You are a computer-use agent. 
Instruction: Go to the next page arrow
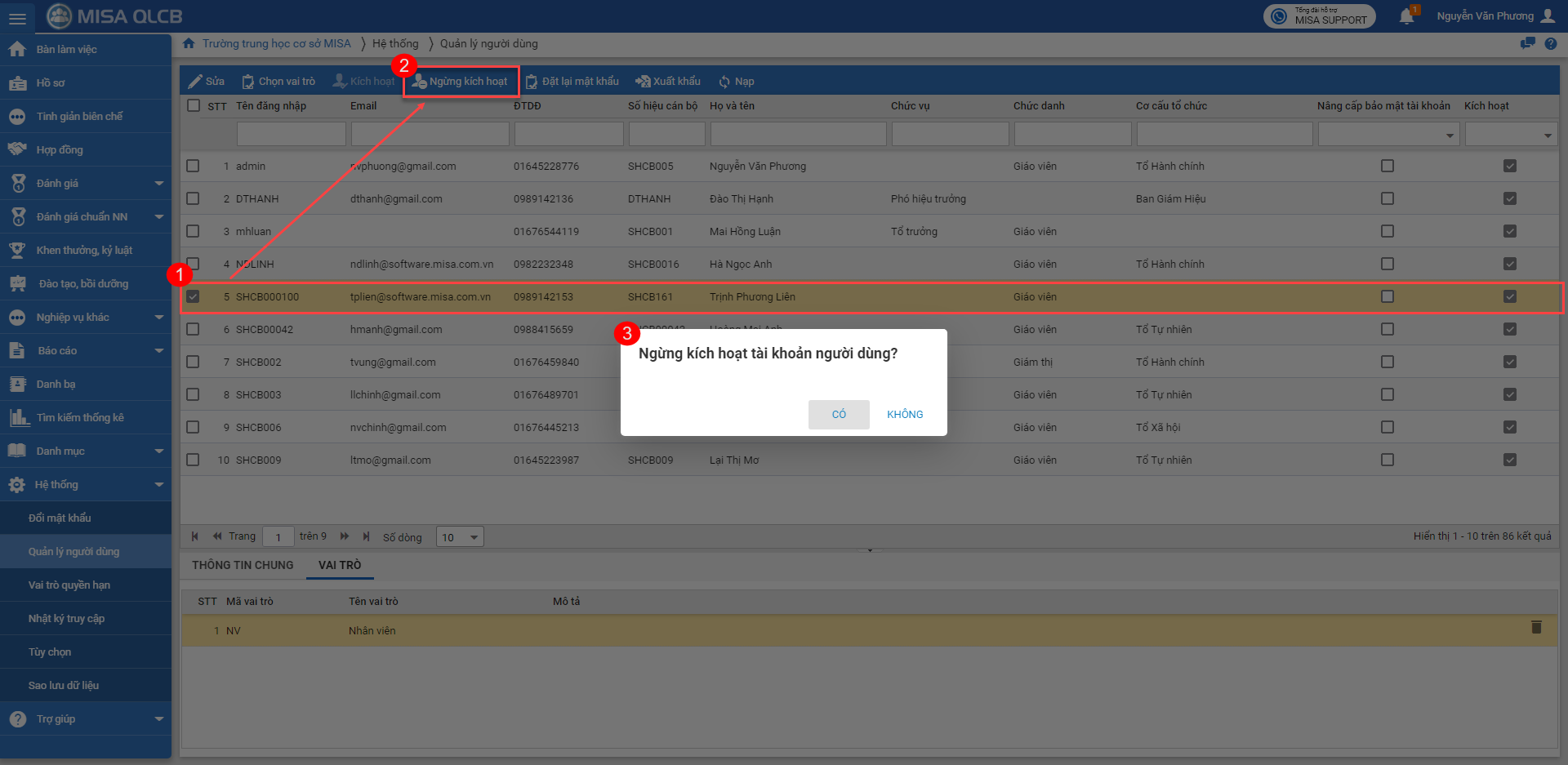(345, 536)
